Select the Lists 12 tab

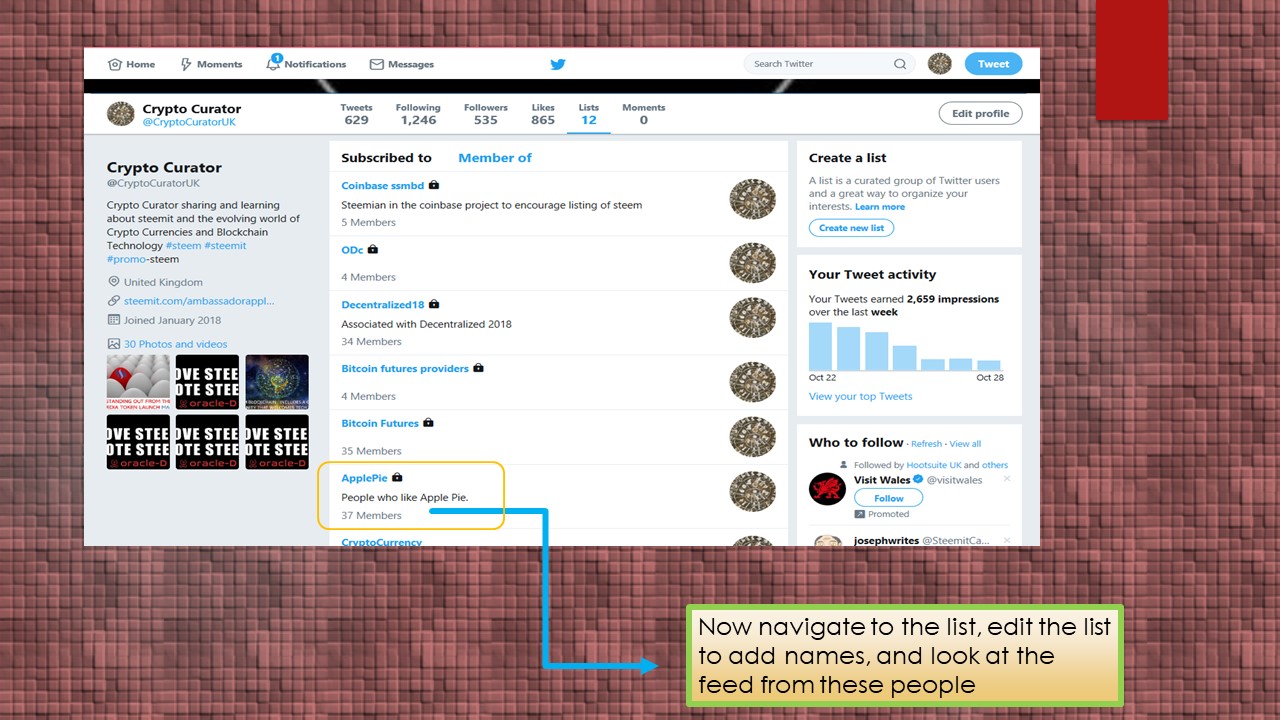click(589, 114)
